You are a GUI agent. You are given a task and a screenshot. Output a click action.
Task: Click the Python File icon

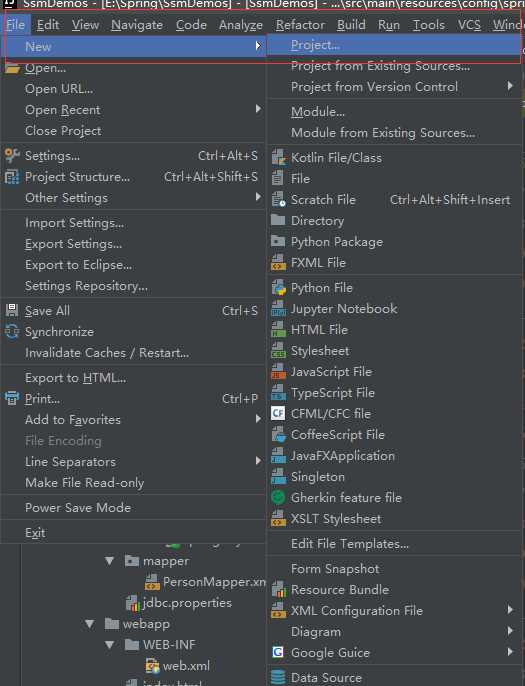pyautogui.click(x=278, y=287)
